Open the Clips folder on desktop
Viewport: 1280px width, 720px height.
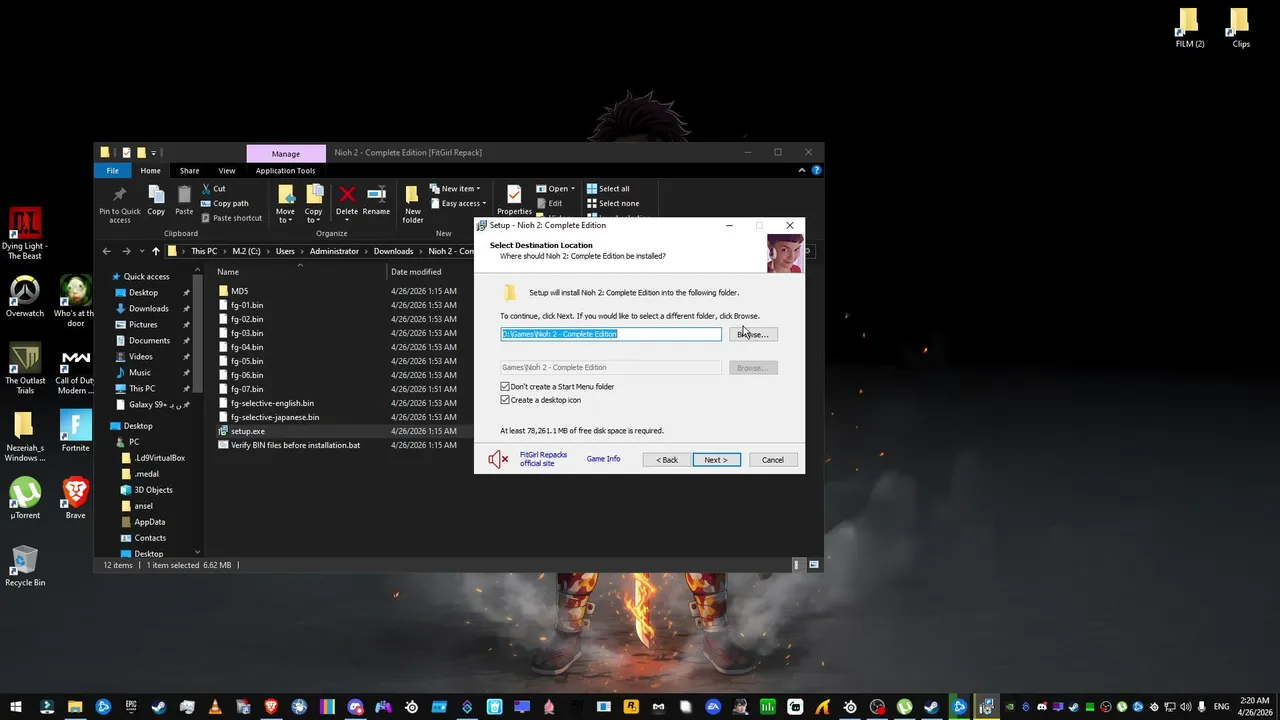(1240, 28)
